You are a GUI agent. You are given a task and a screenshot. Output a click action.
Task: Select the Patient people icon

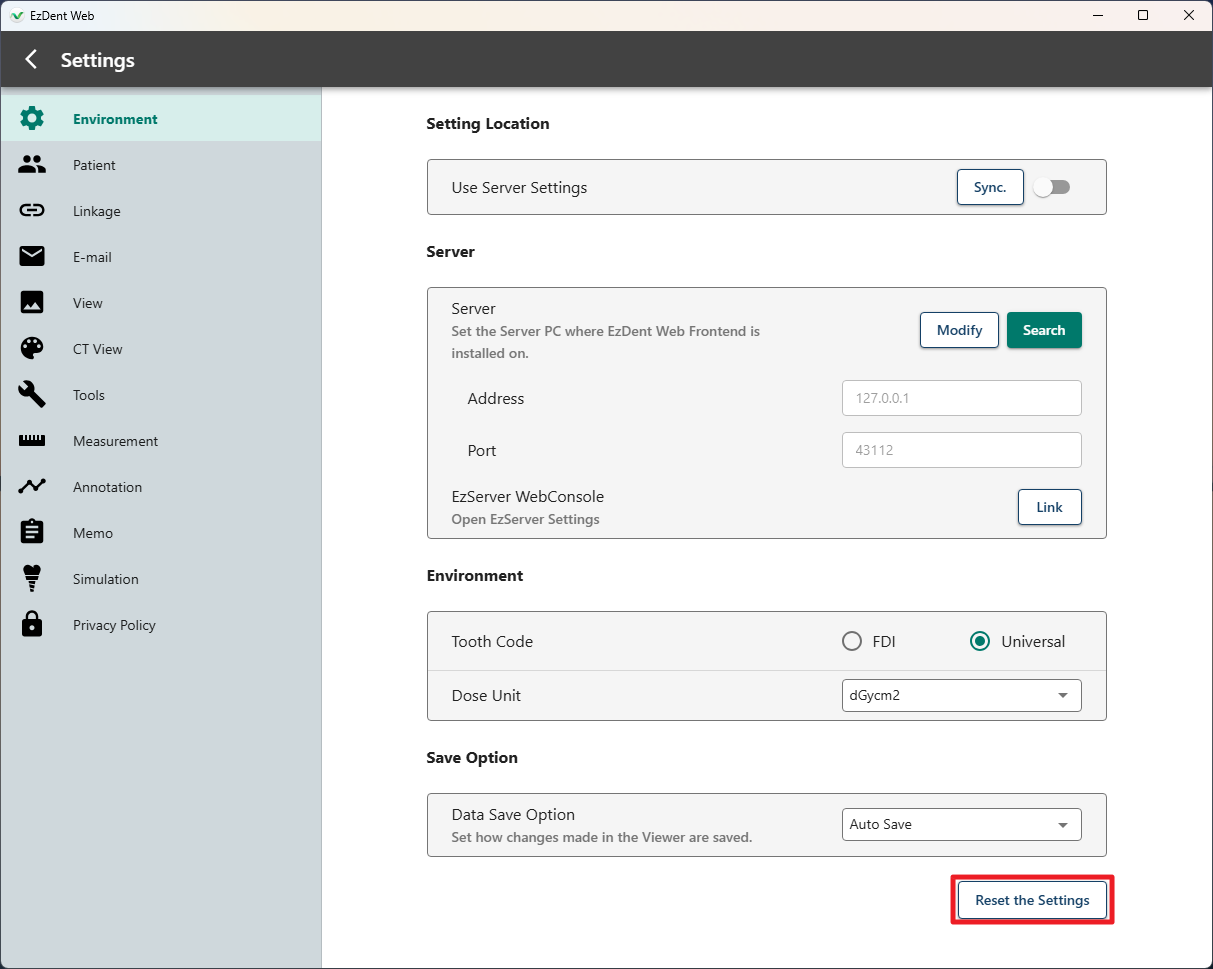pyautogui.click(x=32, y=165)
